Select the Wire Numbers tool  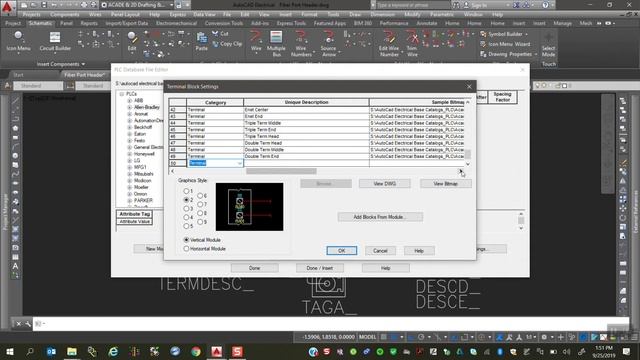coord(301,43)
